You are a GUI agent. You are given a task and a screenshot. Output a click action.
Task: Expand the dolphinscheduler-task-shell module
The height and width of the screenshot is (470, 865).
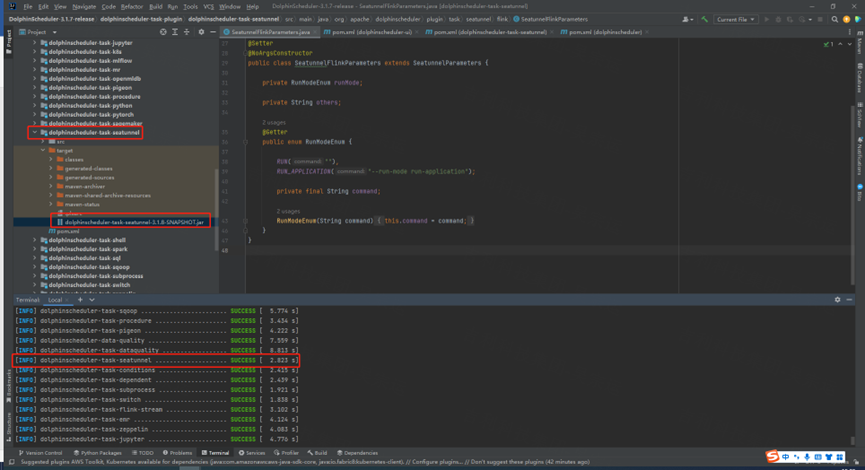[x=34, y=240]
